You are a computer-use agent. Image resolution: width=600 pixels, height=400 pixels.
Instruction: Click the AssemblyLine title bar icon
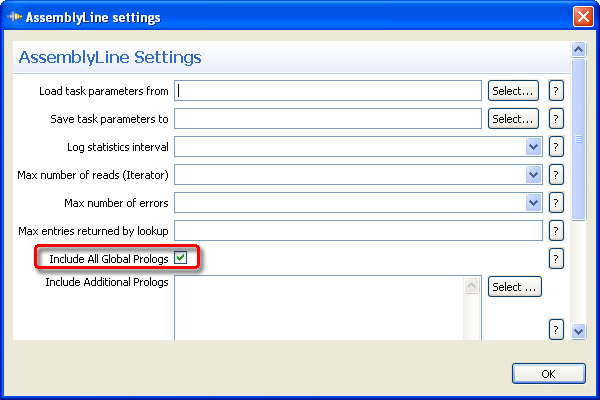tap(15, 17)
